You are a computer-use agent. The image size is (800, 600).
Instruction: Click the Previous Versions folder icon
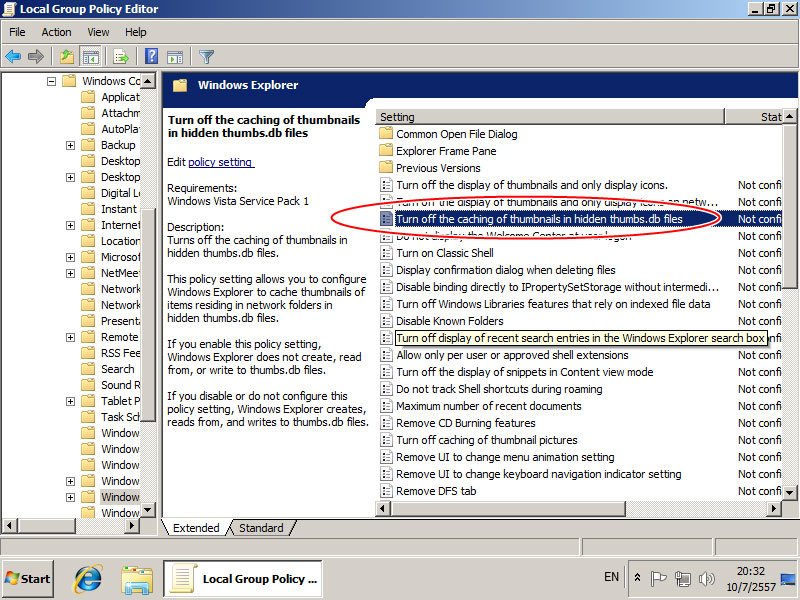tap(386, 168)
